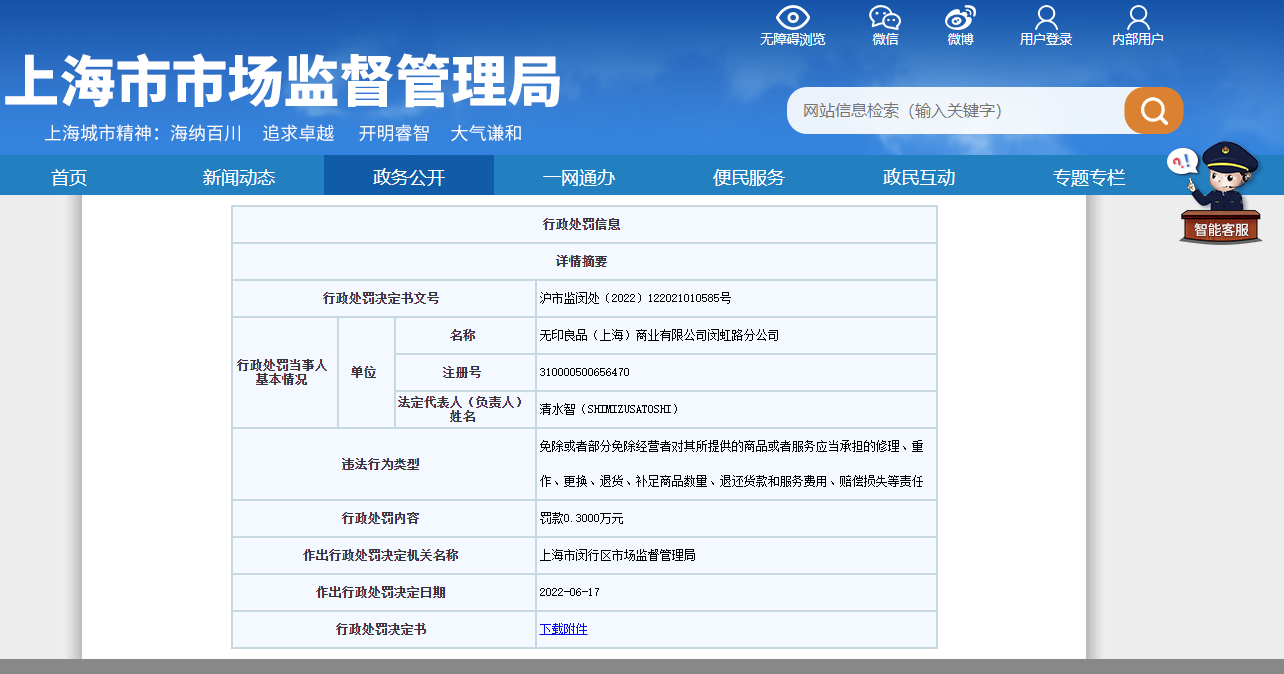Click the slogan 上海城市精神：海纳百川
This screenshot has width=1284, height=674.
tap(143, 134)
